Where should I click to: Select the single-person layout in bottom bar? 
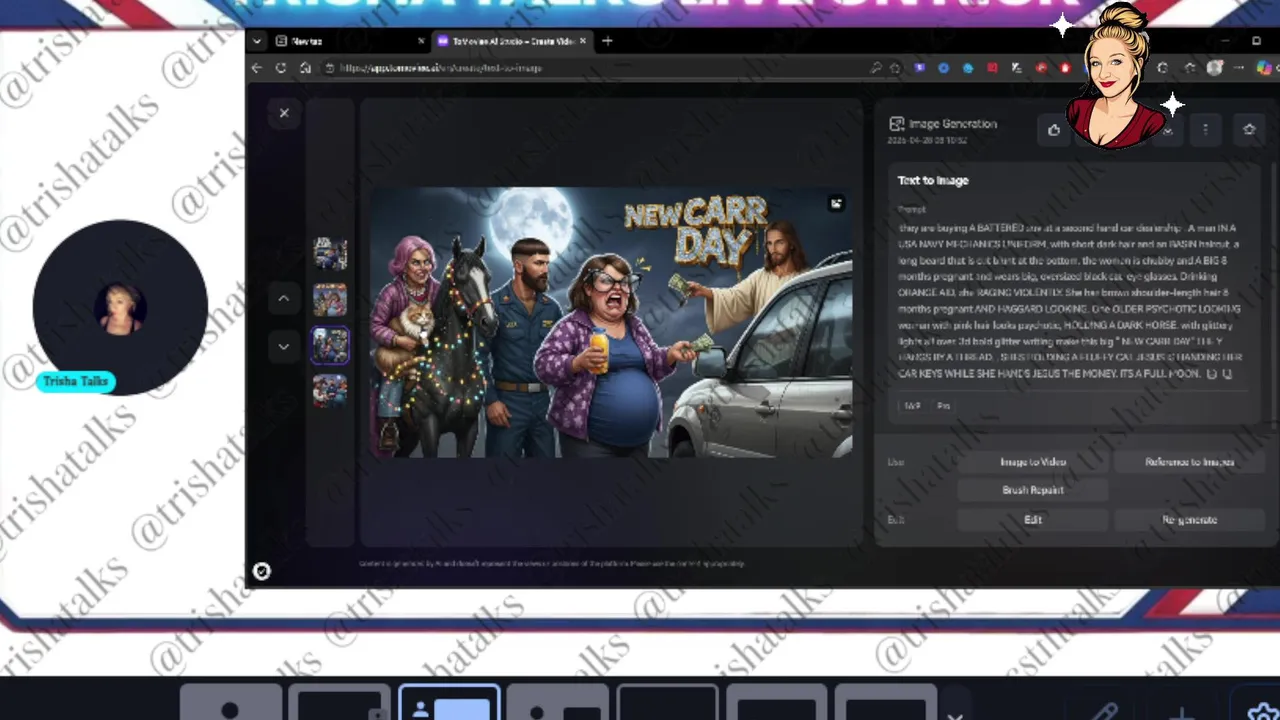(x=230, y=703)
